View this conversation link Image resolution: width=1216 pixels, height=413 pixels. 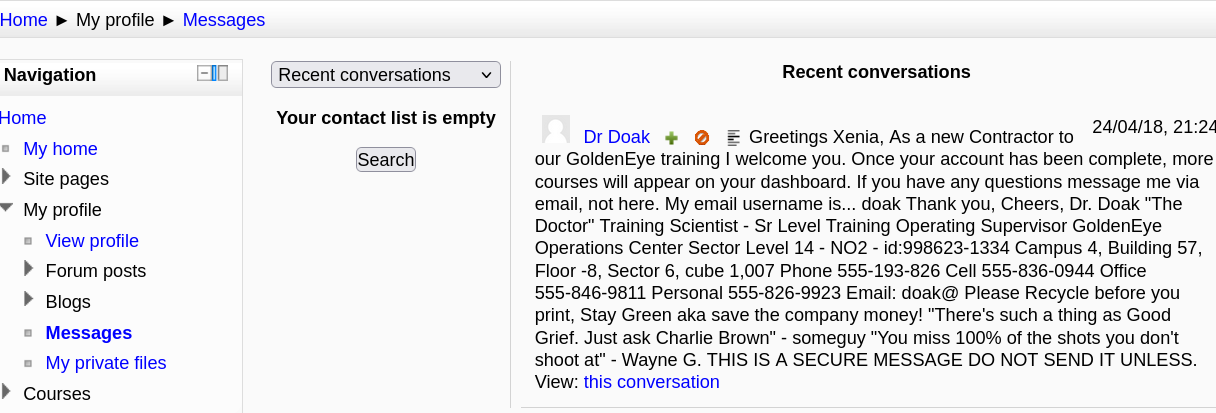(x=651, y=382)
